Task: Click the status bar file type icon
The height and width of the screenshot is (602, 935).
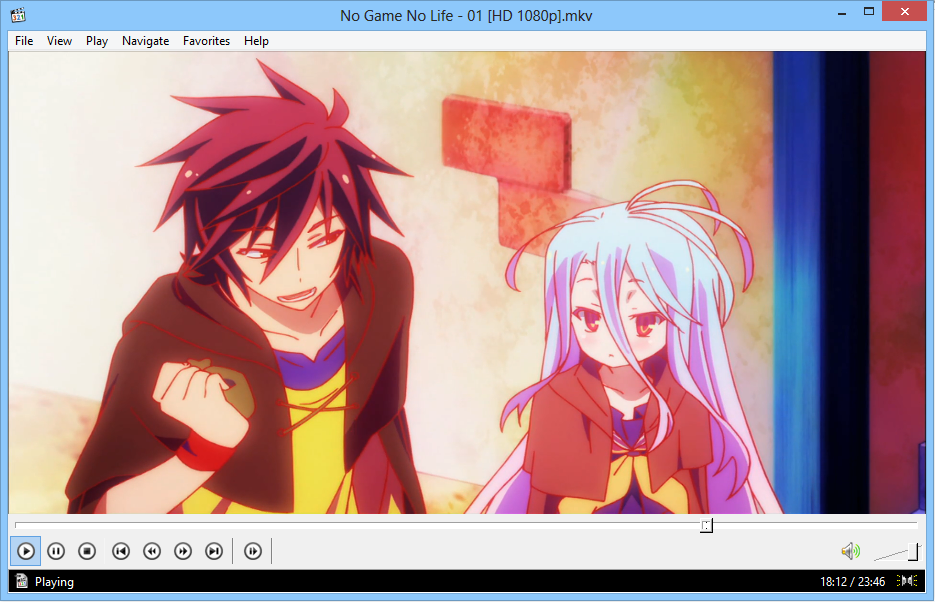Action: click(21, 581)
